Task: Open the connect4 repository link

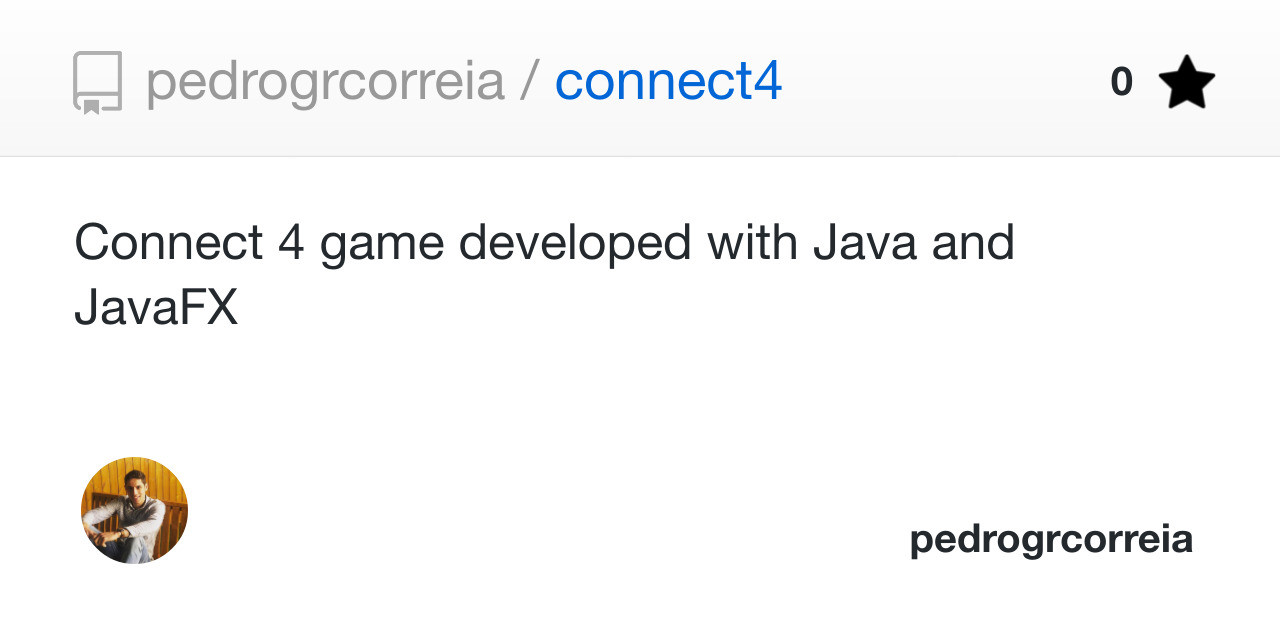Action: (x=668, y=82)
